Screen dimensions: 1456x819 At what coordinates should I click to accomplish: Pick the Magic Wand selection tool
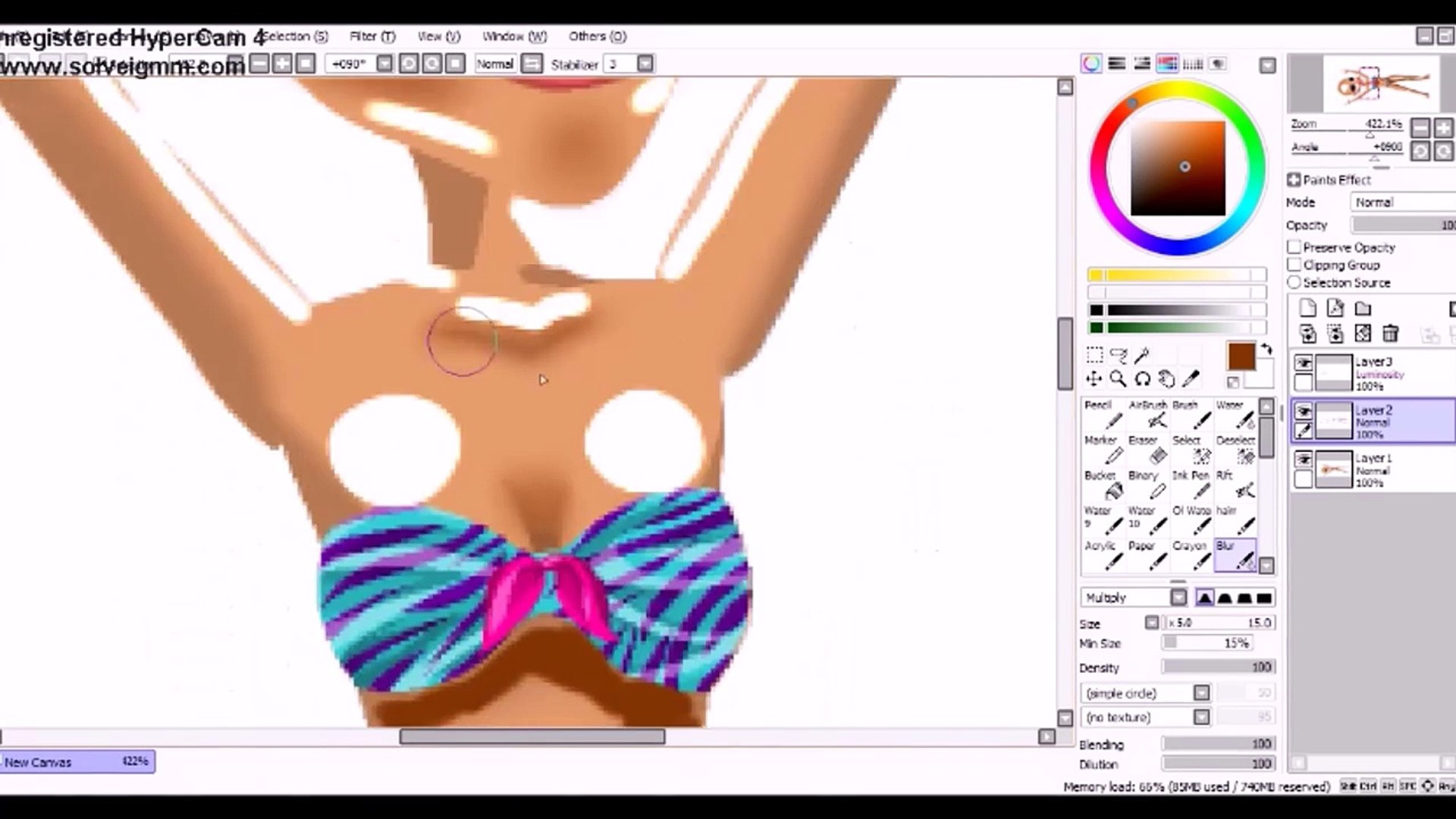coord(1143,355)
